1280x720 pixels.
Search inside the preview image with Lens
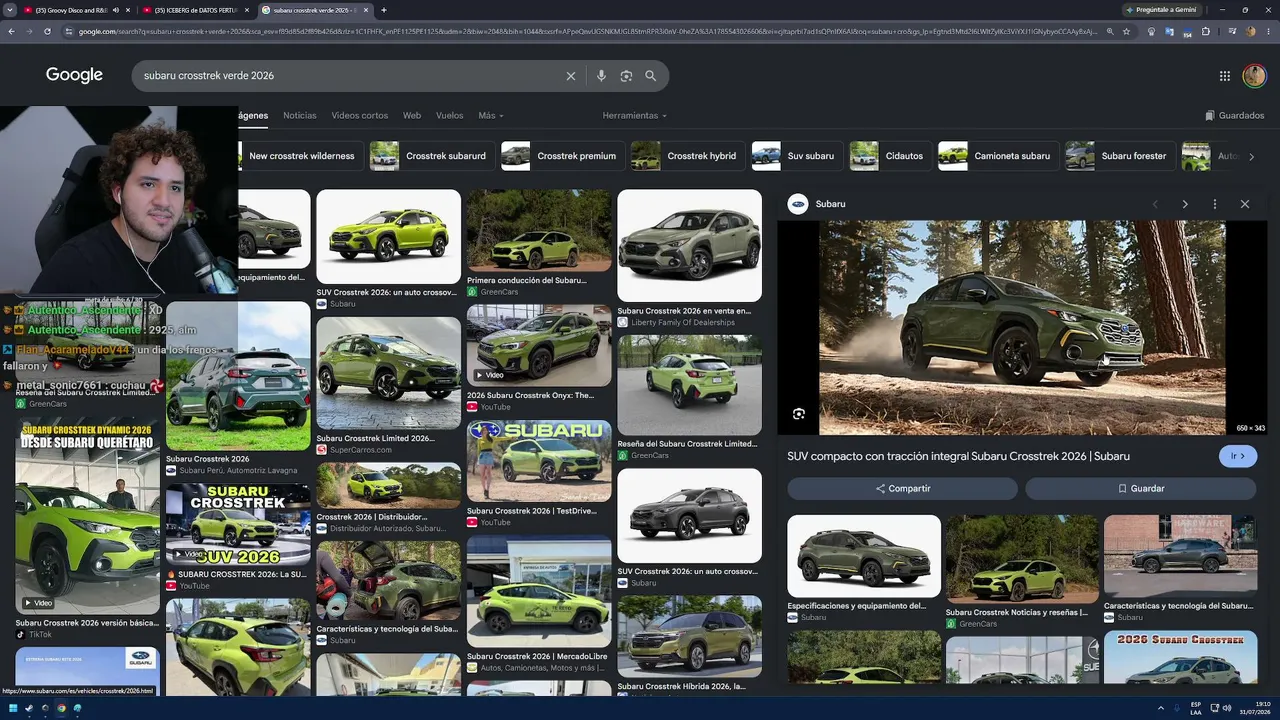798,414
